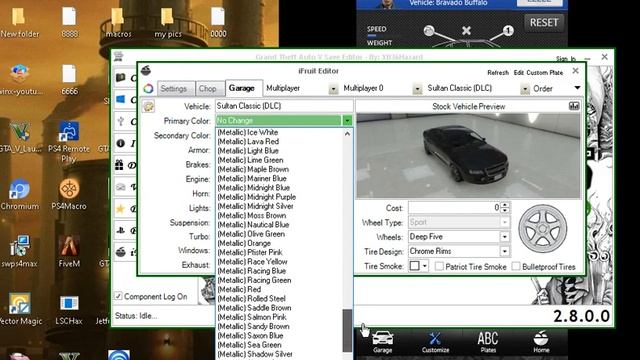640x360 pixels.
Task: Click Sign In on Save Editor title bar
Action: (x=566, y=59)
